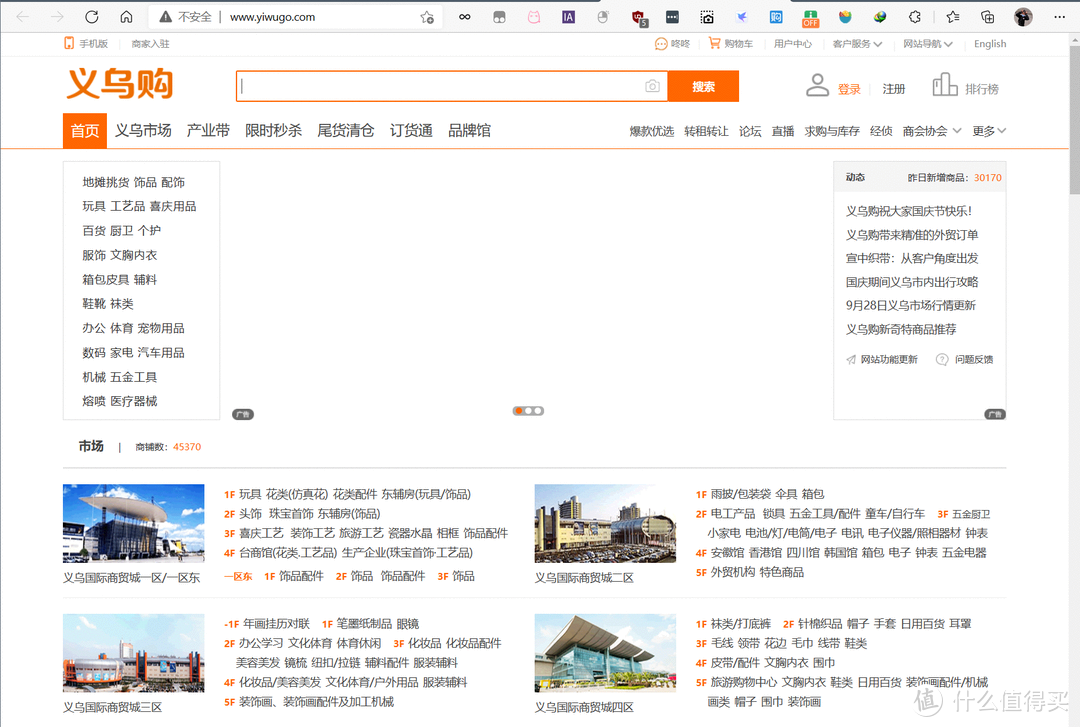This screenshot has width=1080, height=727.
Task: Open the browser profile avatar
Action: click(1024, 17)
